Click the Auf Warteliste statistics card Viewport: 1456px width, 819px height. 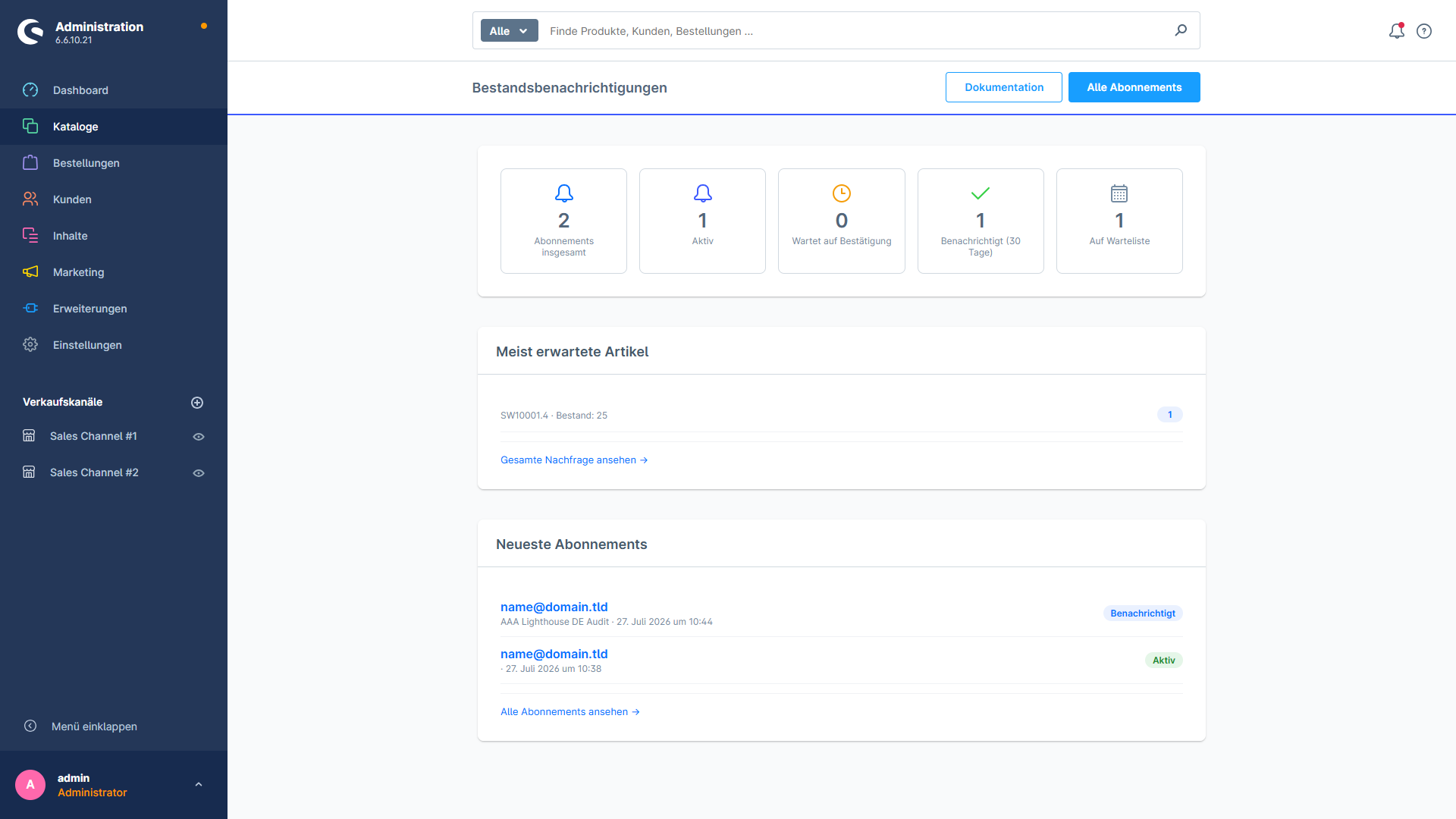click(x=1119, y=221)
